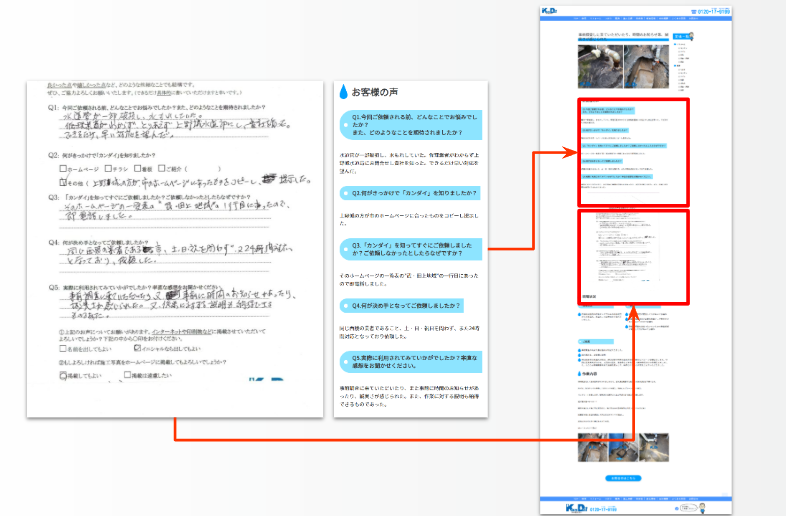Check the 掲載は遠慮したい checkbox
Viewport: 786px width, 516px height.
pos(127,376)
